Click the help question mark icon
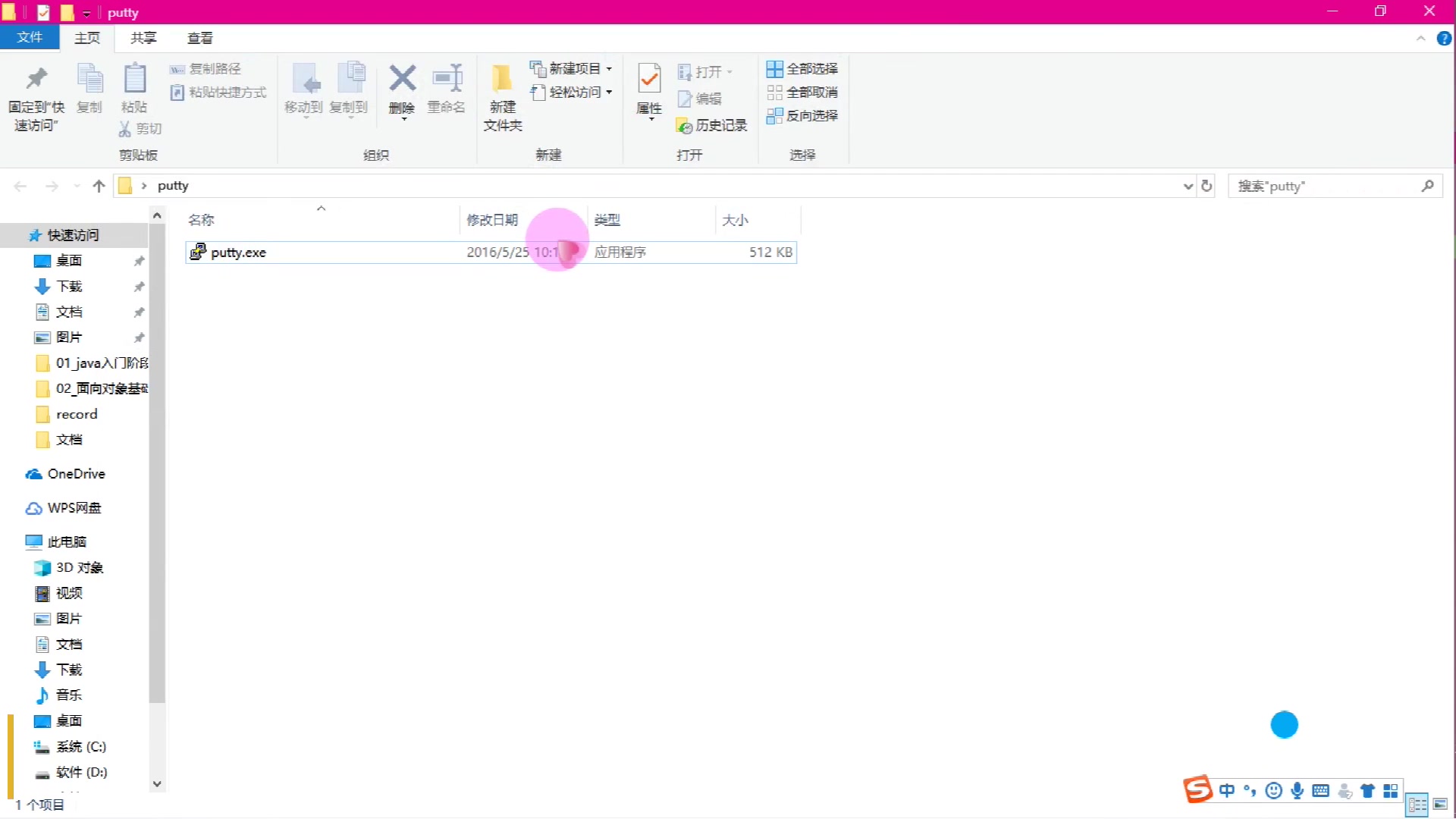The image size is (1456, 819). (x=1444, y=39)
